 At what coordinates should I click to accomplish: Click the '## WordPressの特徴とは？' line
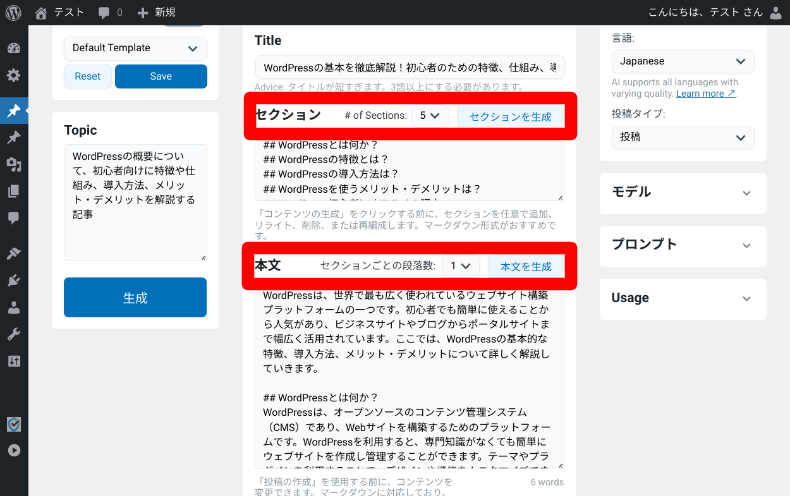tap(325, 159)
